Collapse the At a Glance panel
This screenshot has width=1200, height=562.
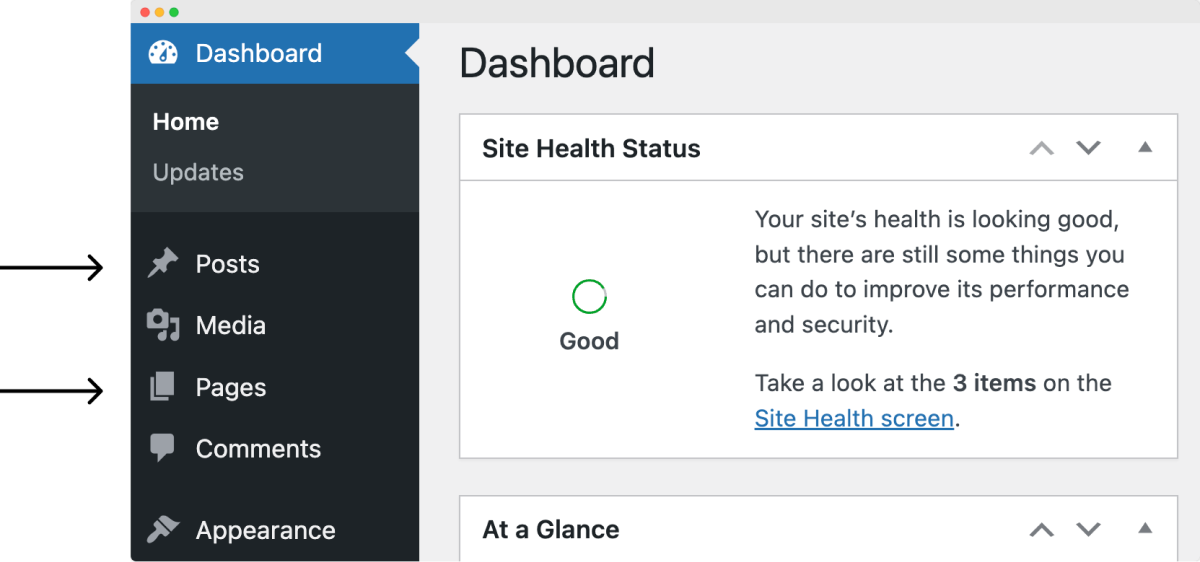[1145, 529]
